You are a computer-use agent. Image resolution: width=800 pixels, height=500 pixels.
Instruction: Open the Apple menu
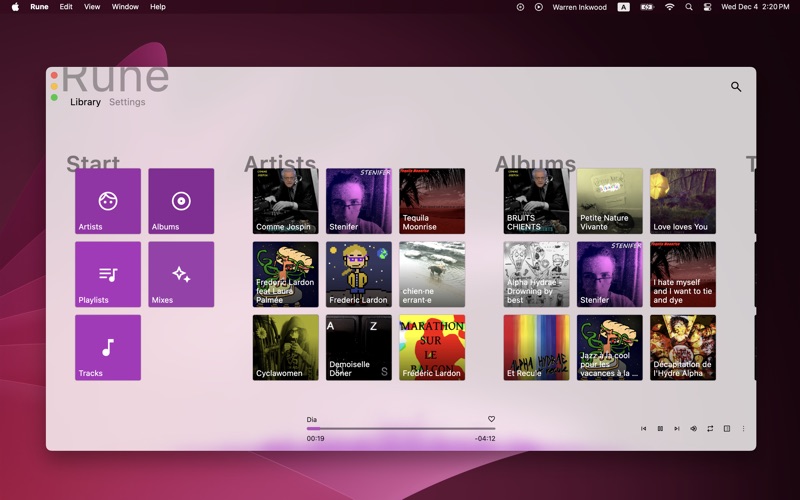pos(15,7)
